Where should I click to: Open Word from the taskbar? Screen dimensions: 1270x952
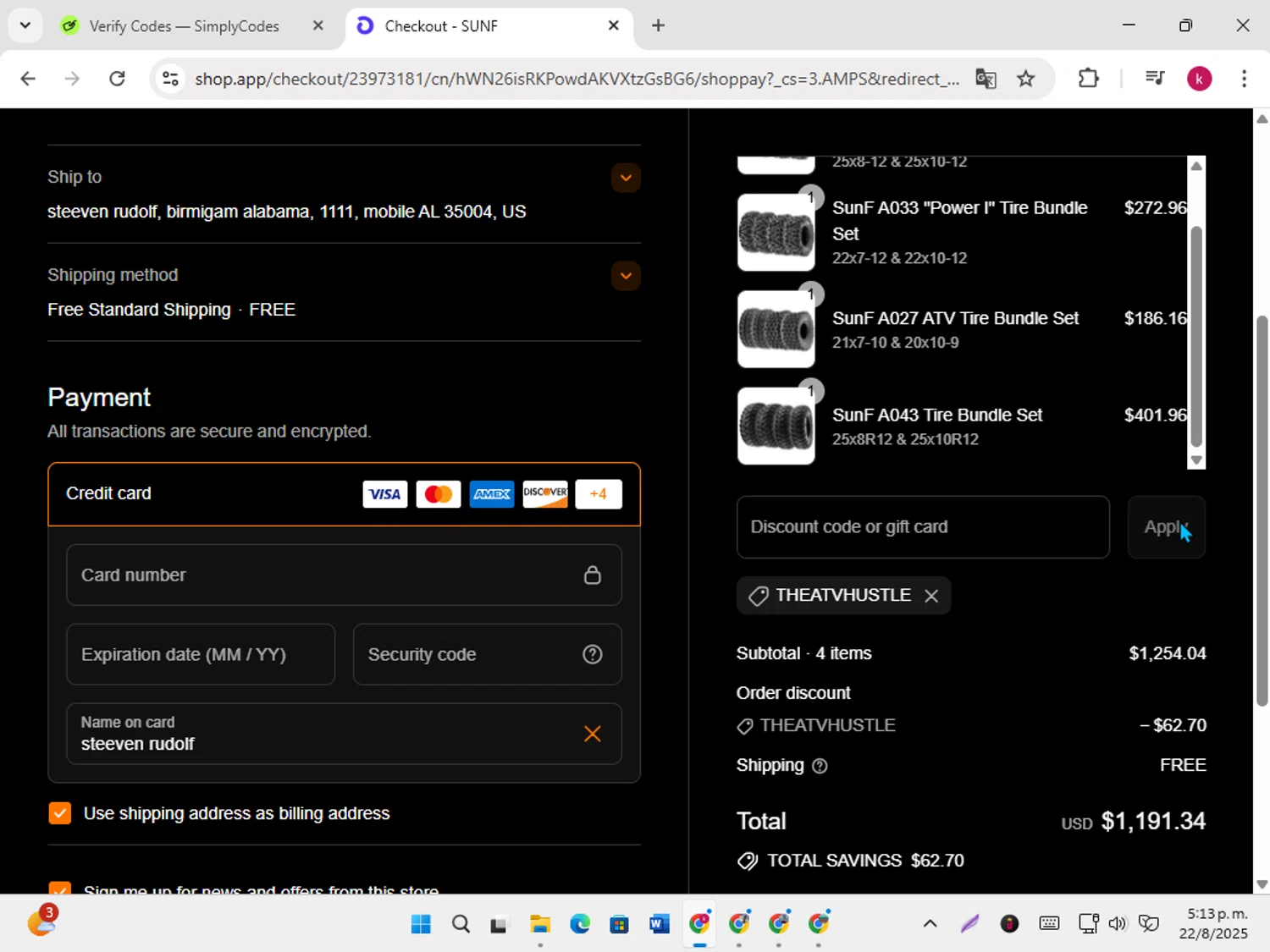(x=660, y=924)
